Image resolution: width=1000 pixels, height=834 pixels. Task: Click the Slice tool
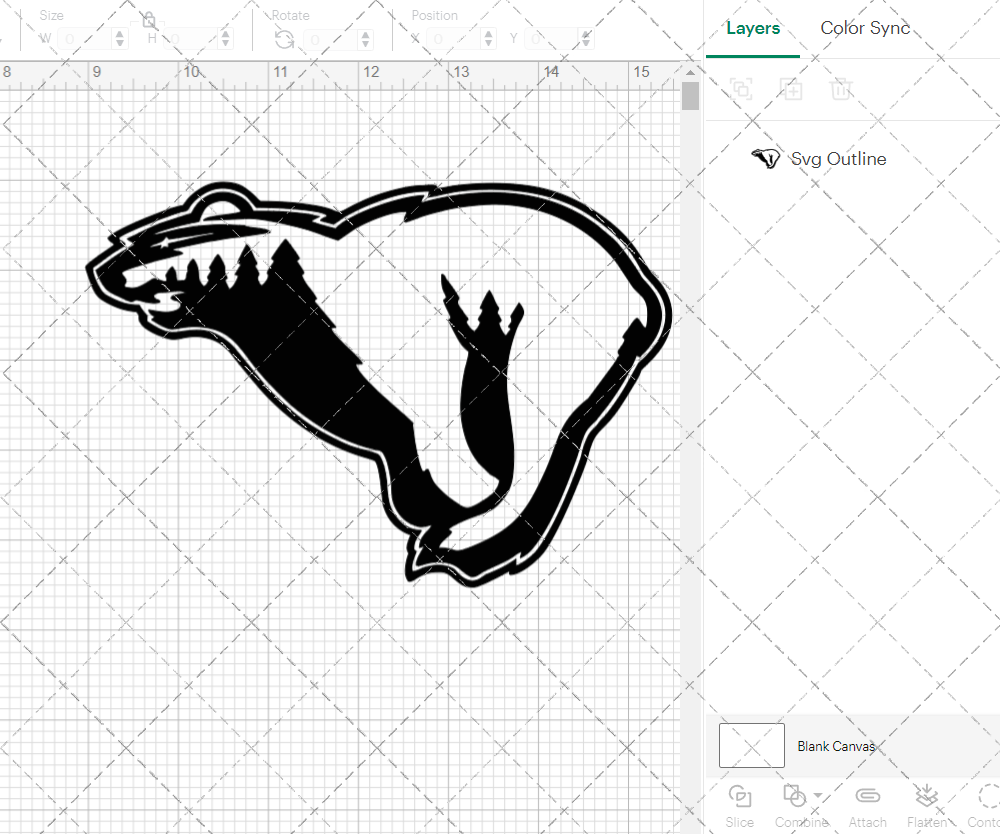(x=739, y=807)
